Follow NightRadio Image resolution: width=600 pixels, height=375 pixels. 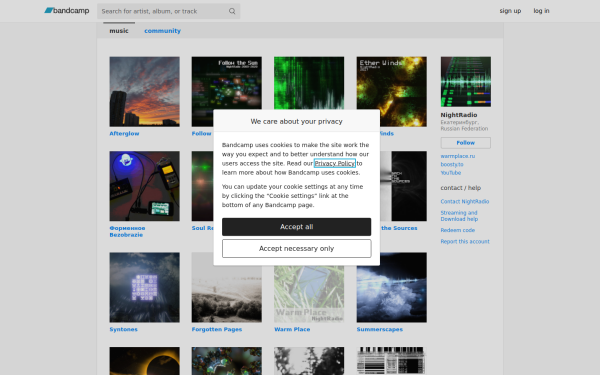pos(466,143)
